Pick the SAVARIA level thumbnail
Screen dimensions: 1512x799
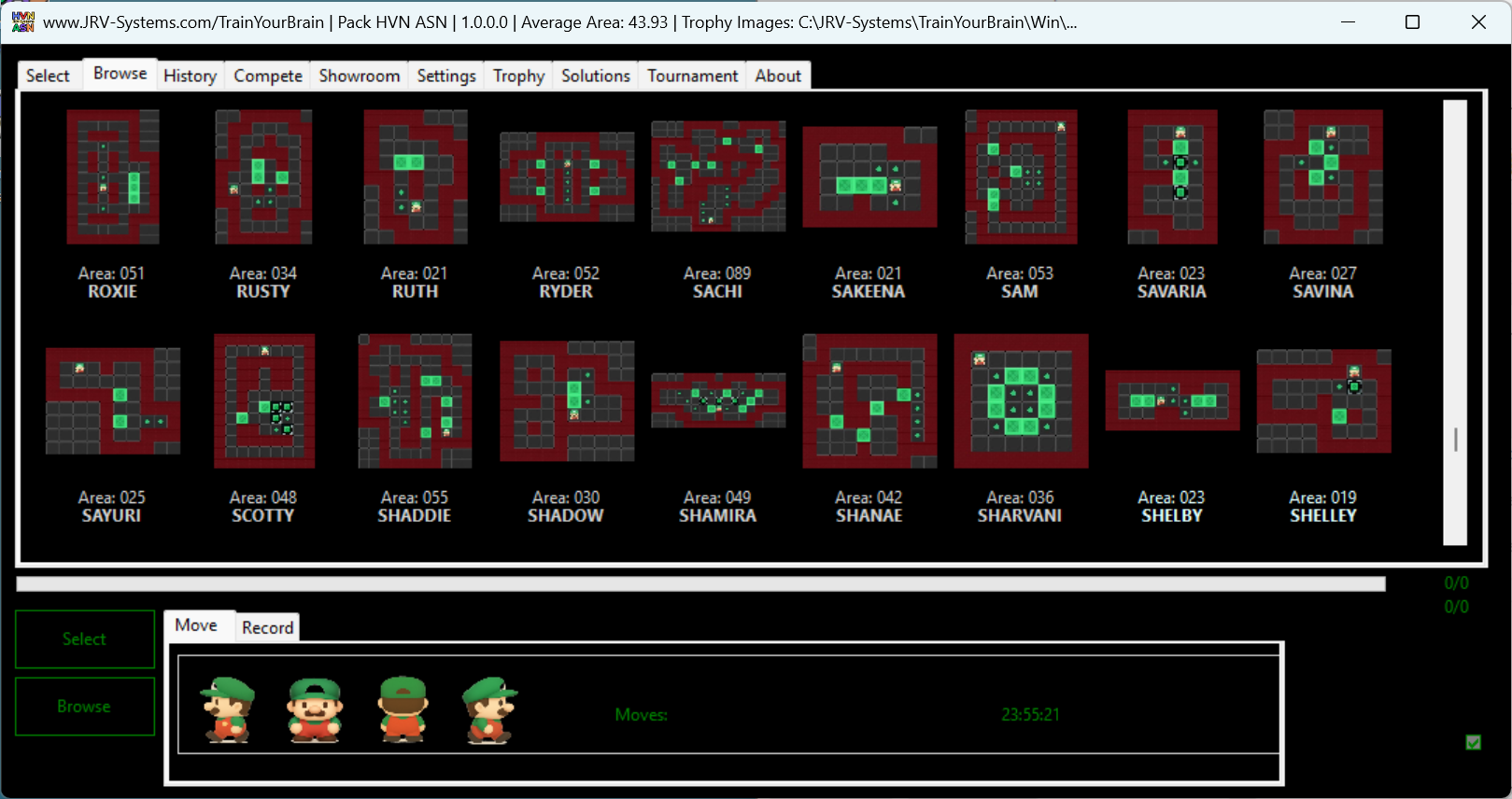click(x=1171, y=176)
